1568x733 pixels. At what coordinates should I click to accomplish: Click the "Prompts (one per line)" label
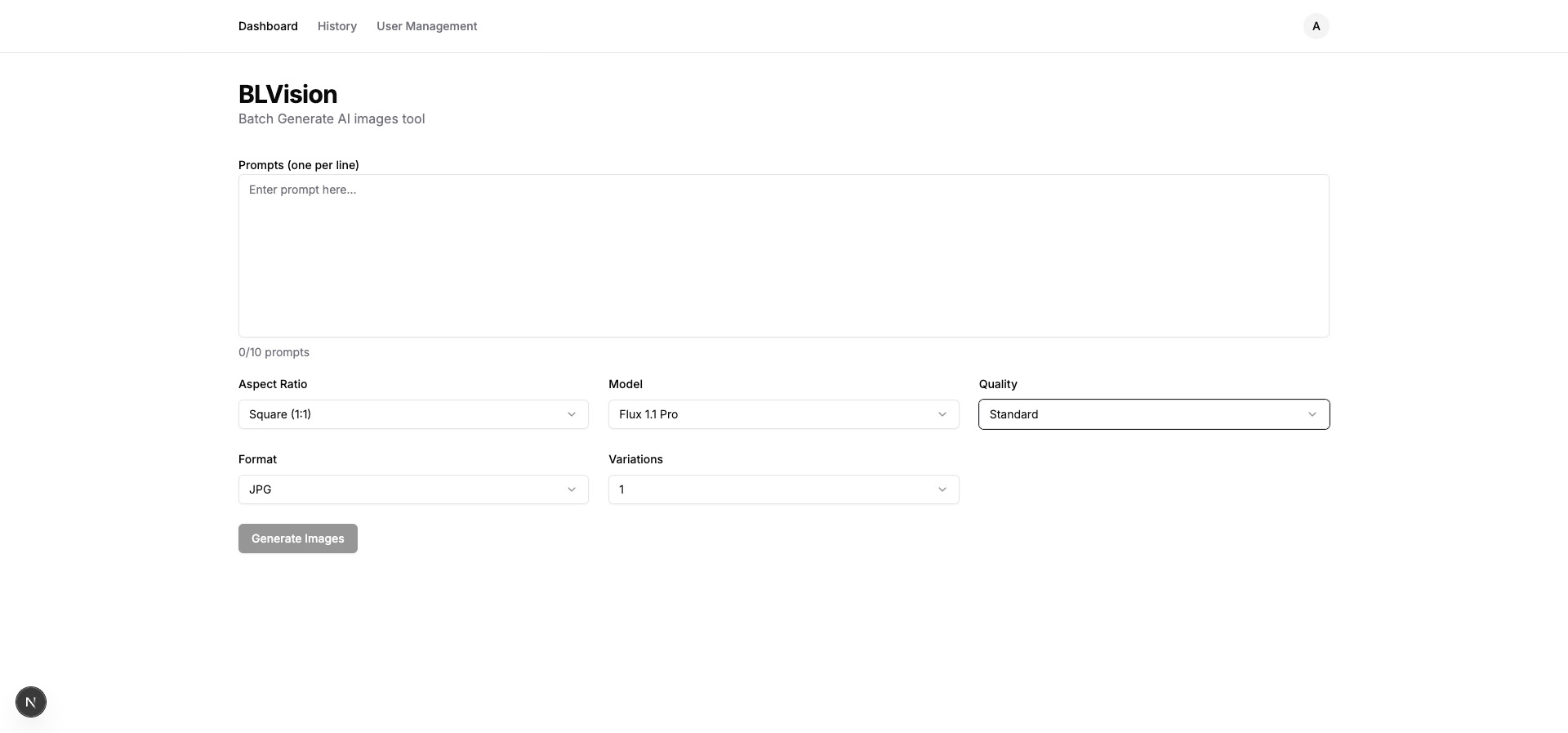pos(299,165)
